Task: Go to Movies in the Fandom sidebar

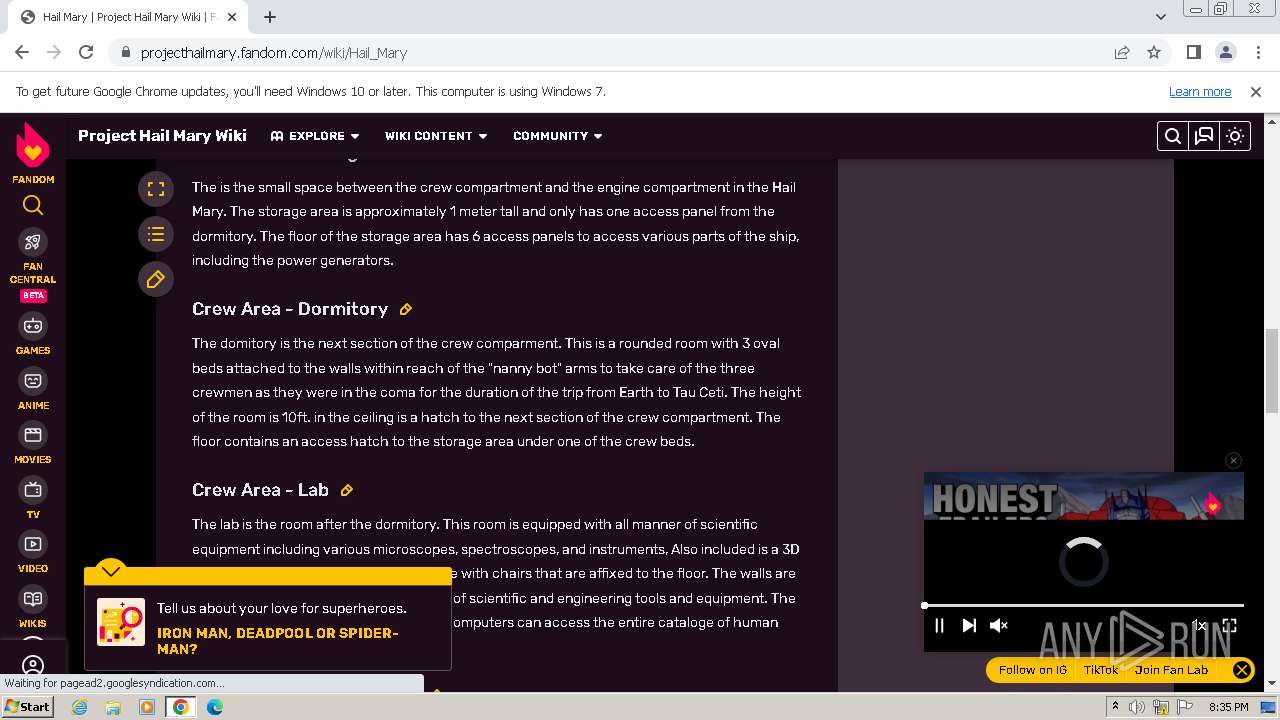Action: pyautogui.click(x=33, y=444)
